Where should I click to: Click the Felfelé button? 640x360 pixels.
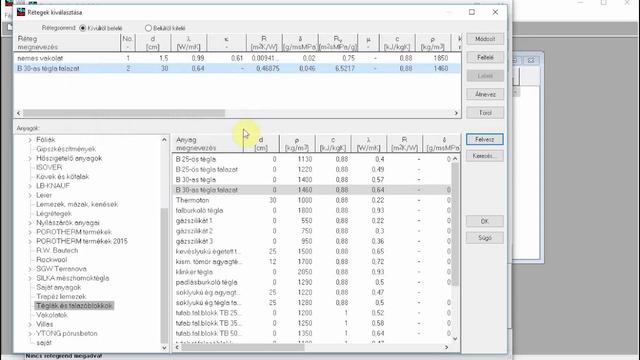coord(485,58)
